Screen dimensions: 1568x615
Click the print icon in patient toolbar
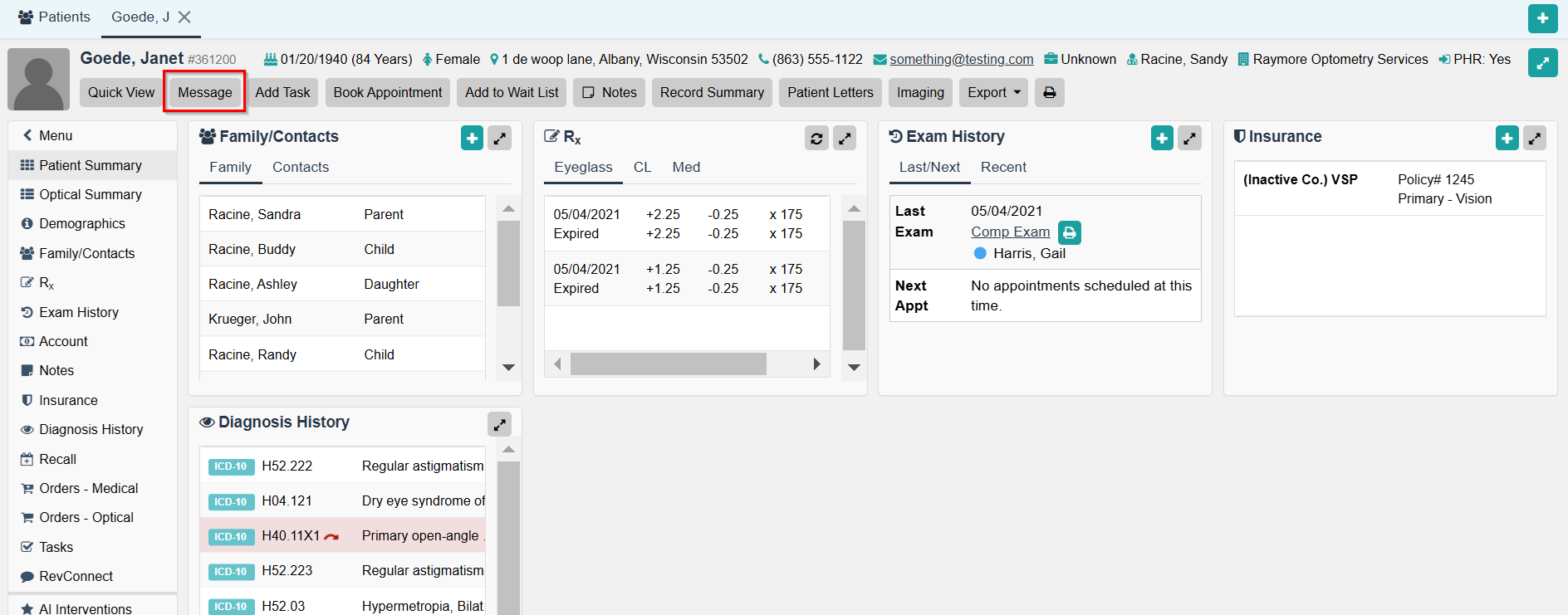coord(1049,93)
